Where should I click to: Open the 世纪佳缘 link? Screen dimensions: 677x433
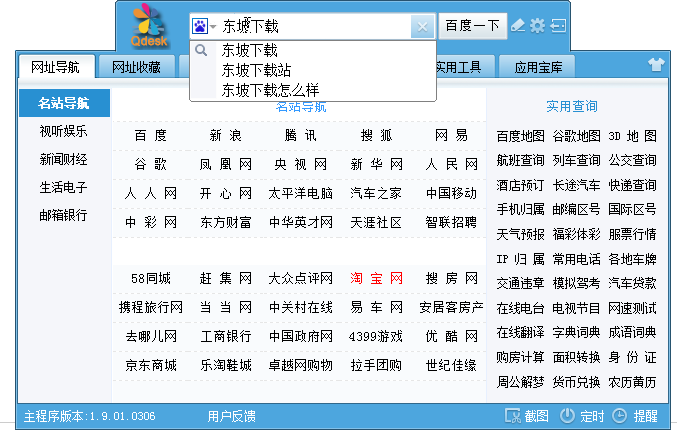[451, 366]
